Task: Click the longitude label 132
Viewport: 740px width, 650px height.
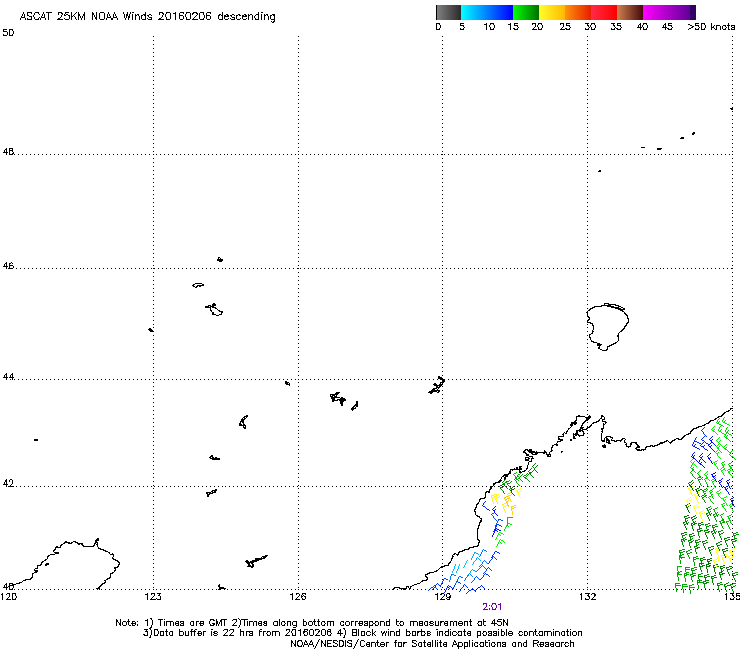Action: click(588, 597)
